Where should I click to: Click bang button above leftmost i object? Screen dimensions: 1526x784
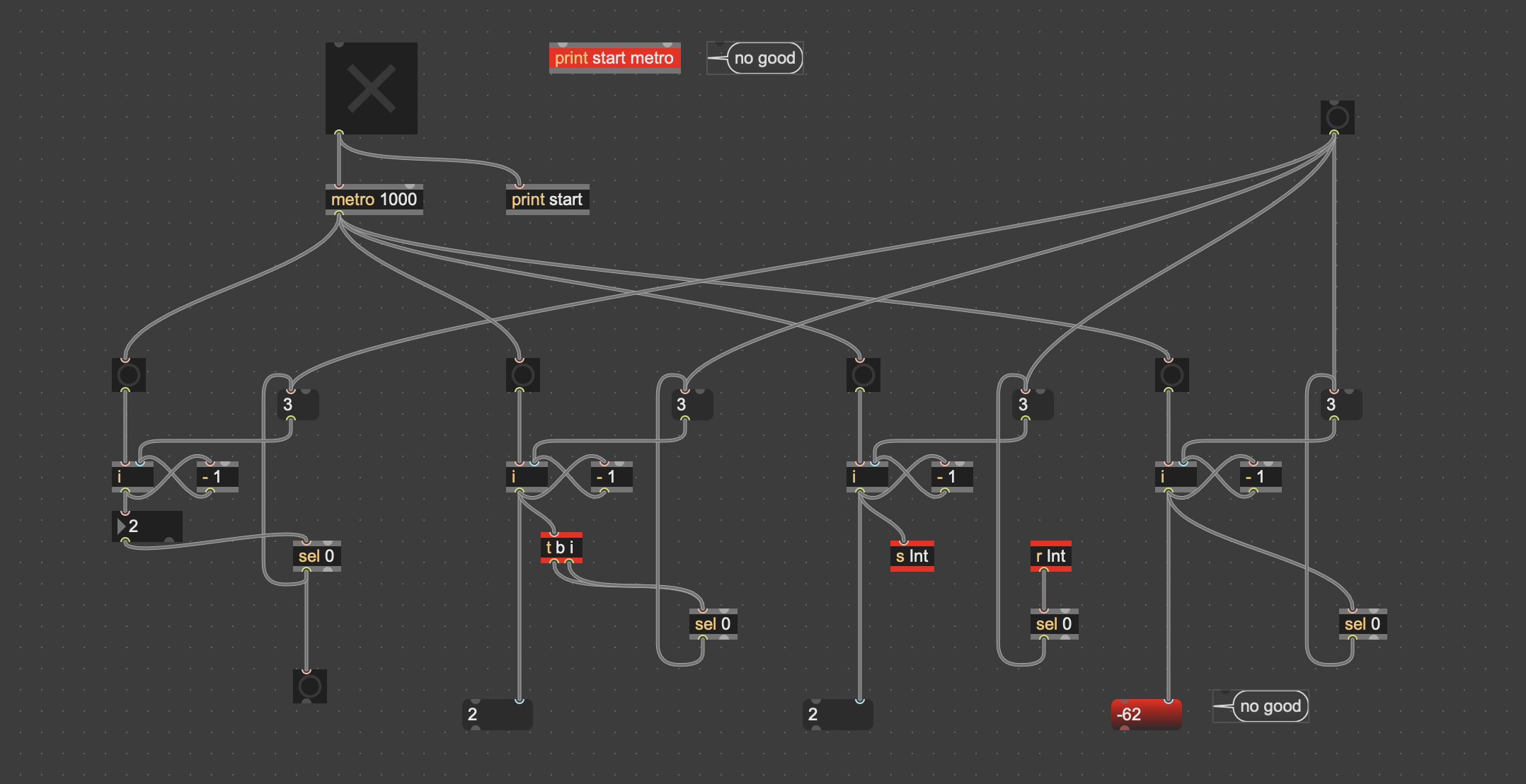128,375
